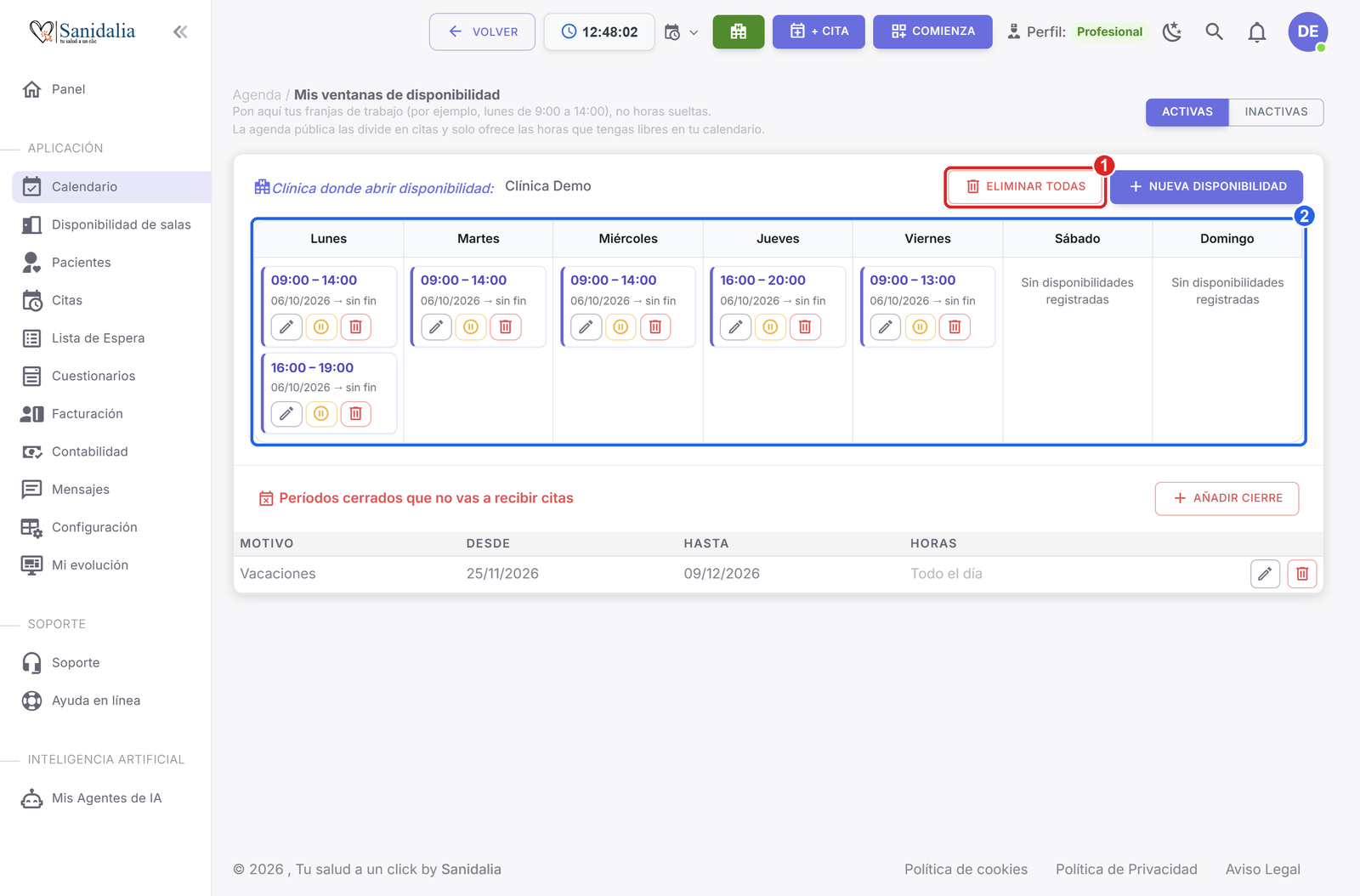
Task: Edit the Vacaciones closure row
Action: pyautogui.click(x=1266, y=575)
